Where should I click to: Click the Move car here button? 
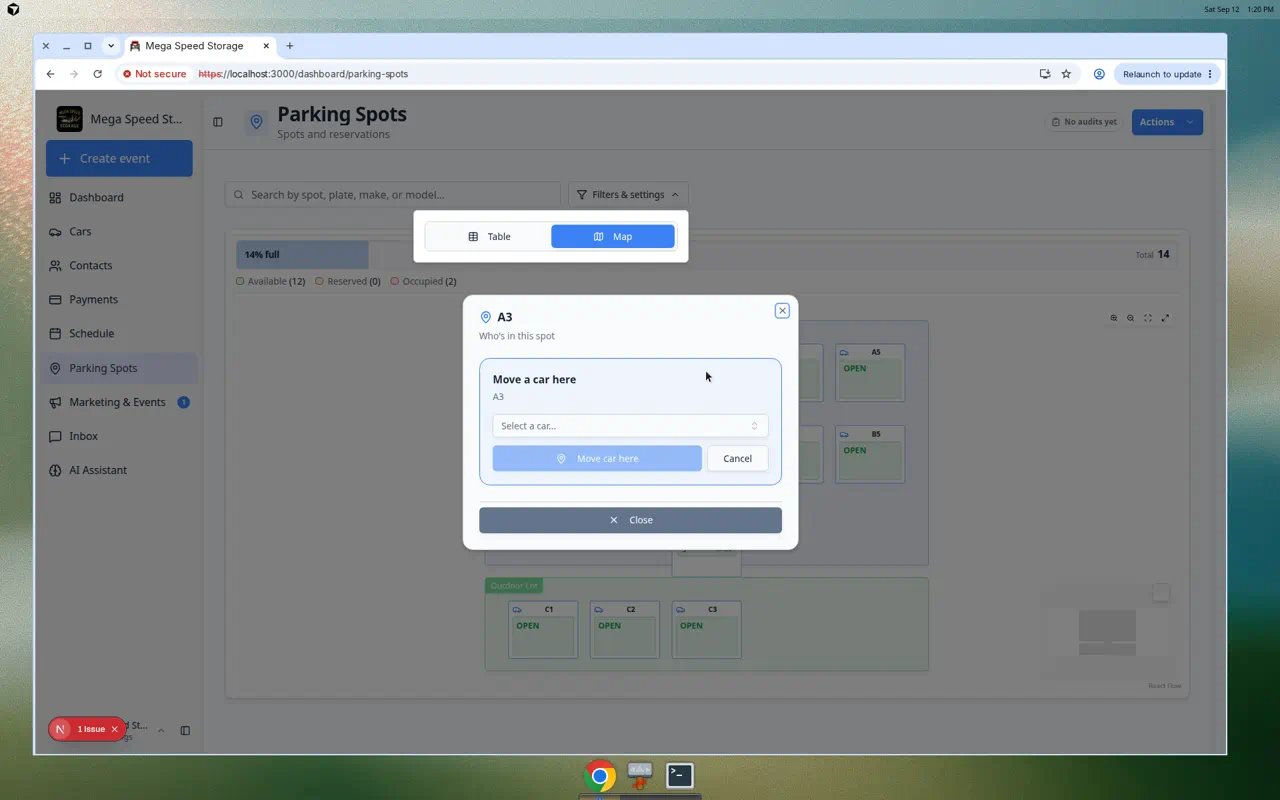coord(597,458)
